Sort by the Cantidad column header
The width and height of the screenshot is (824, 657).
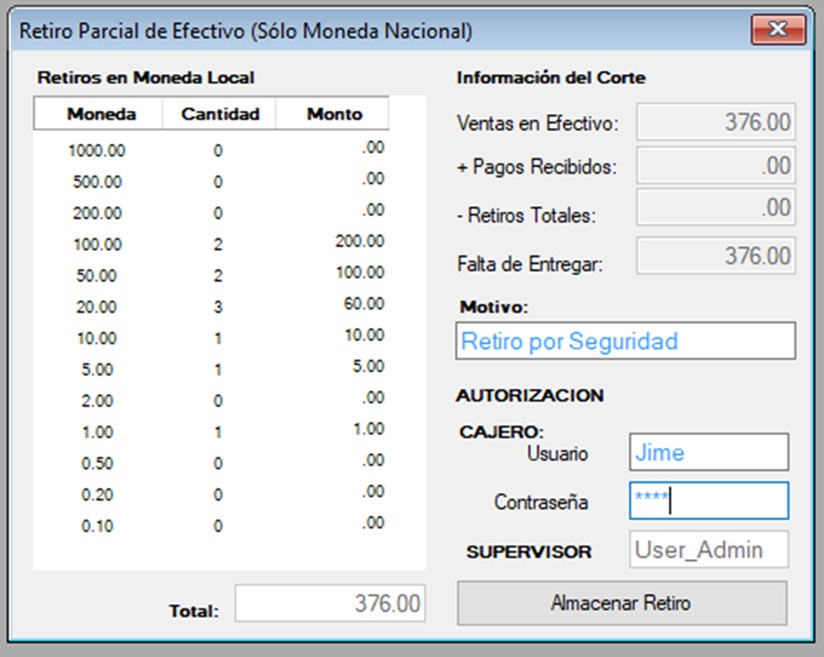(220, 114)
